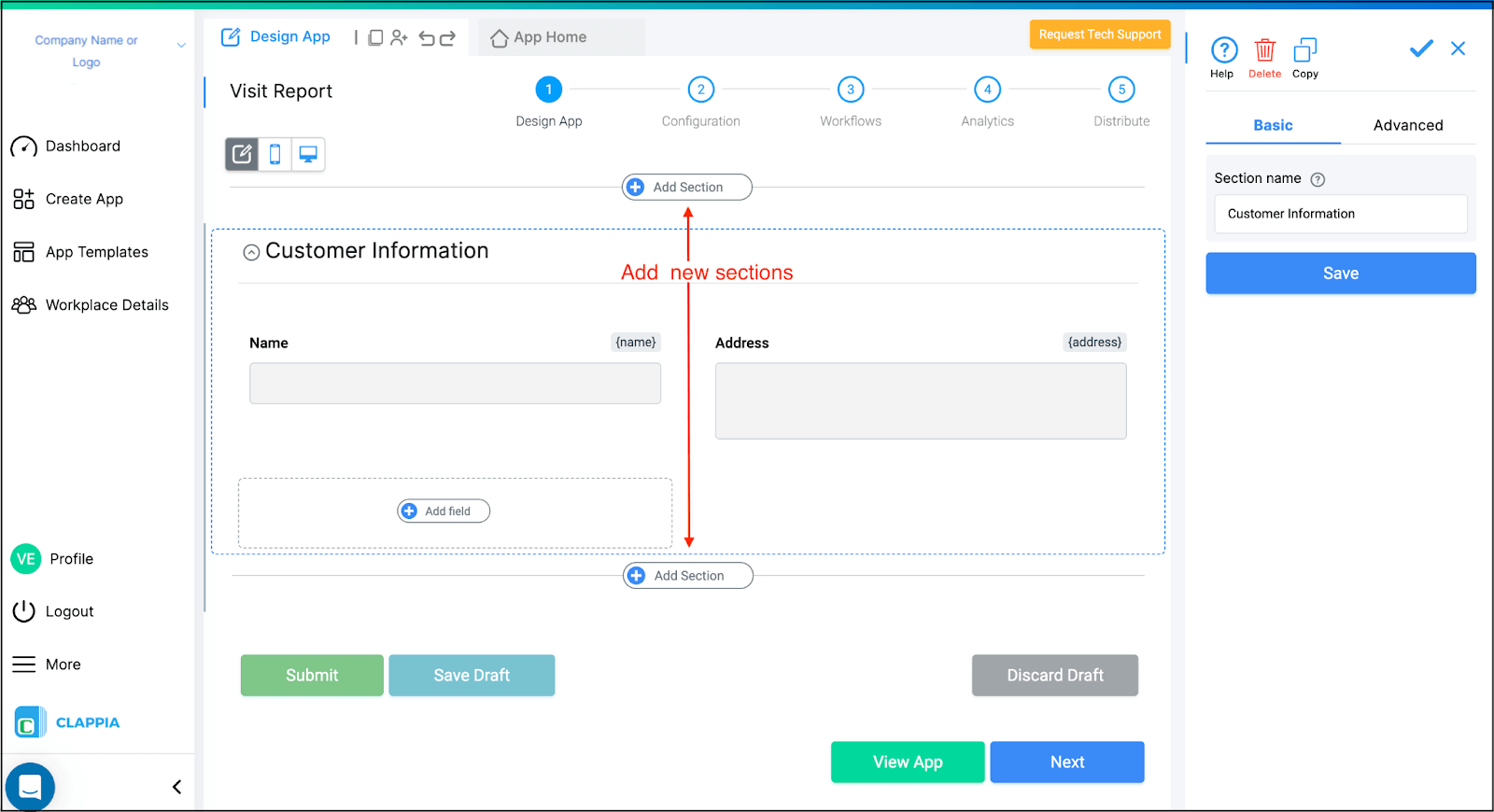Click Logout in the sidebar
This screenshot has height=812, width=1494.
[x=52, y=611]
